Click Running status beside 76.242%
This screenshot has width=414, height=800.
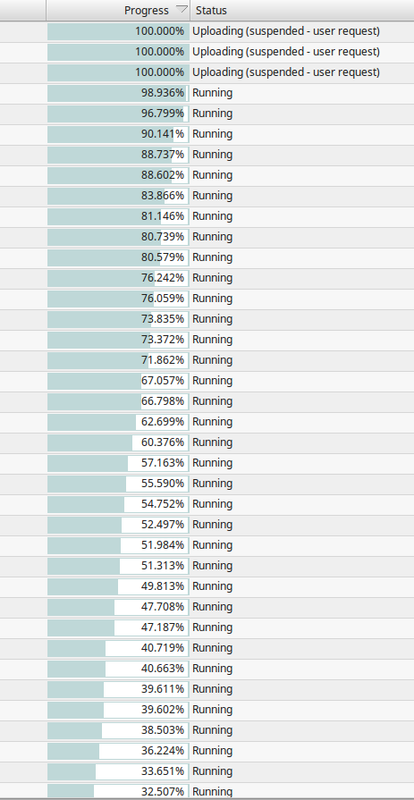212,278
